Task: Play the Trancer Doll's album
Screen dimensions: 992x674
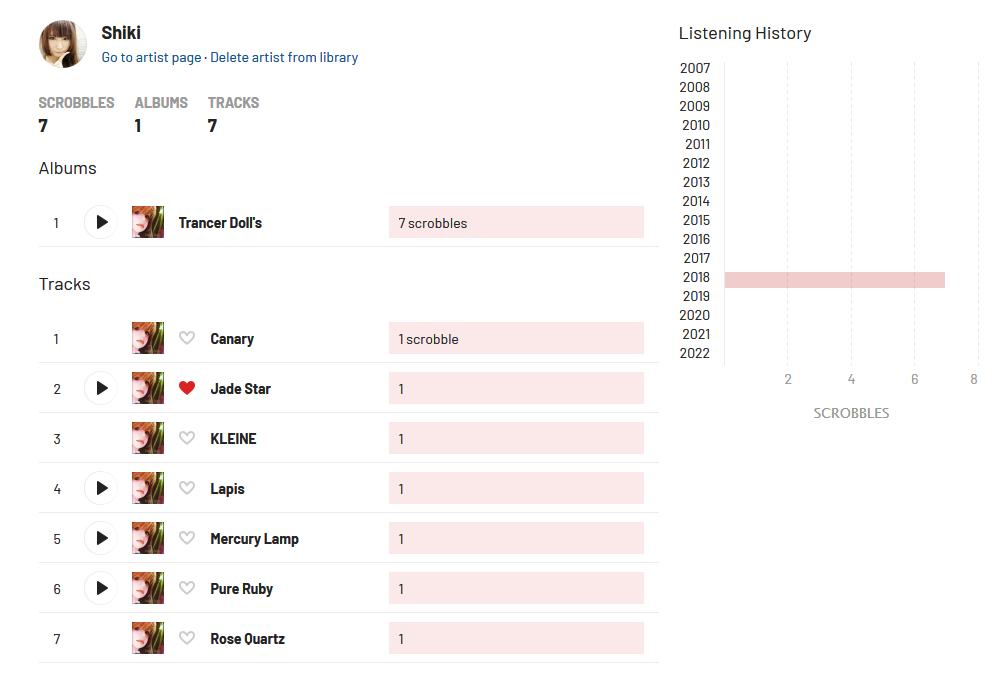Action: click(101, 222)
